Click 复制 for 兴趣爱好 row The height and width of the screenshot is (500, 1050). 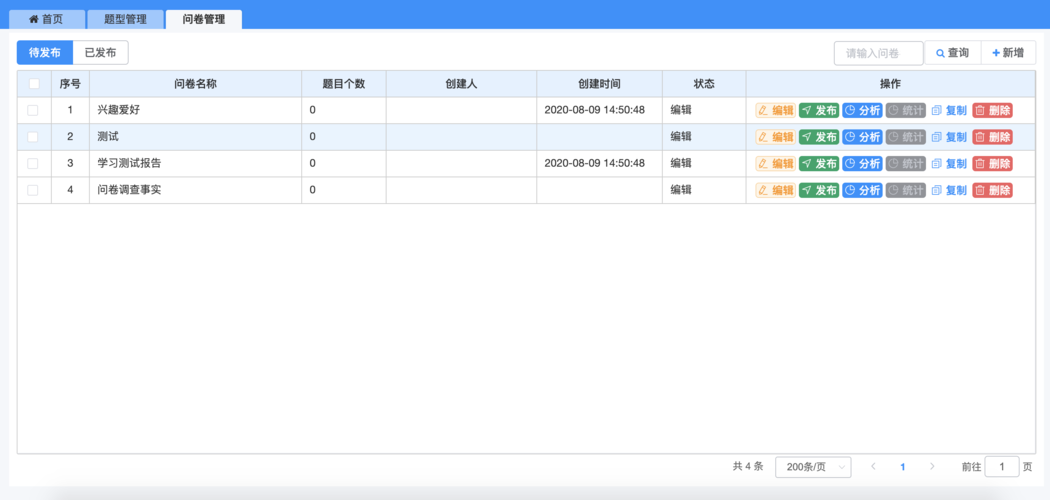(x=949, y=110)
